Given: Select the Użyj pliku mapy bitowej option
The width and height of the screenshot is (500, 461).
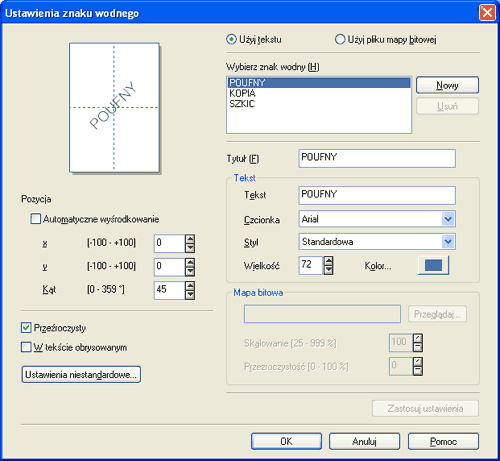Looking at the screenshot, I should (340, 40).
